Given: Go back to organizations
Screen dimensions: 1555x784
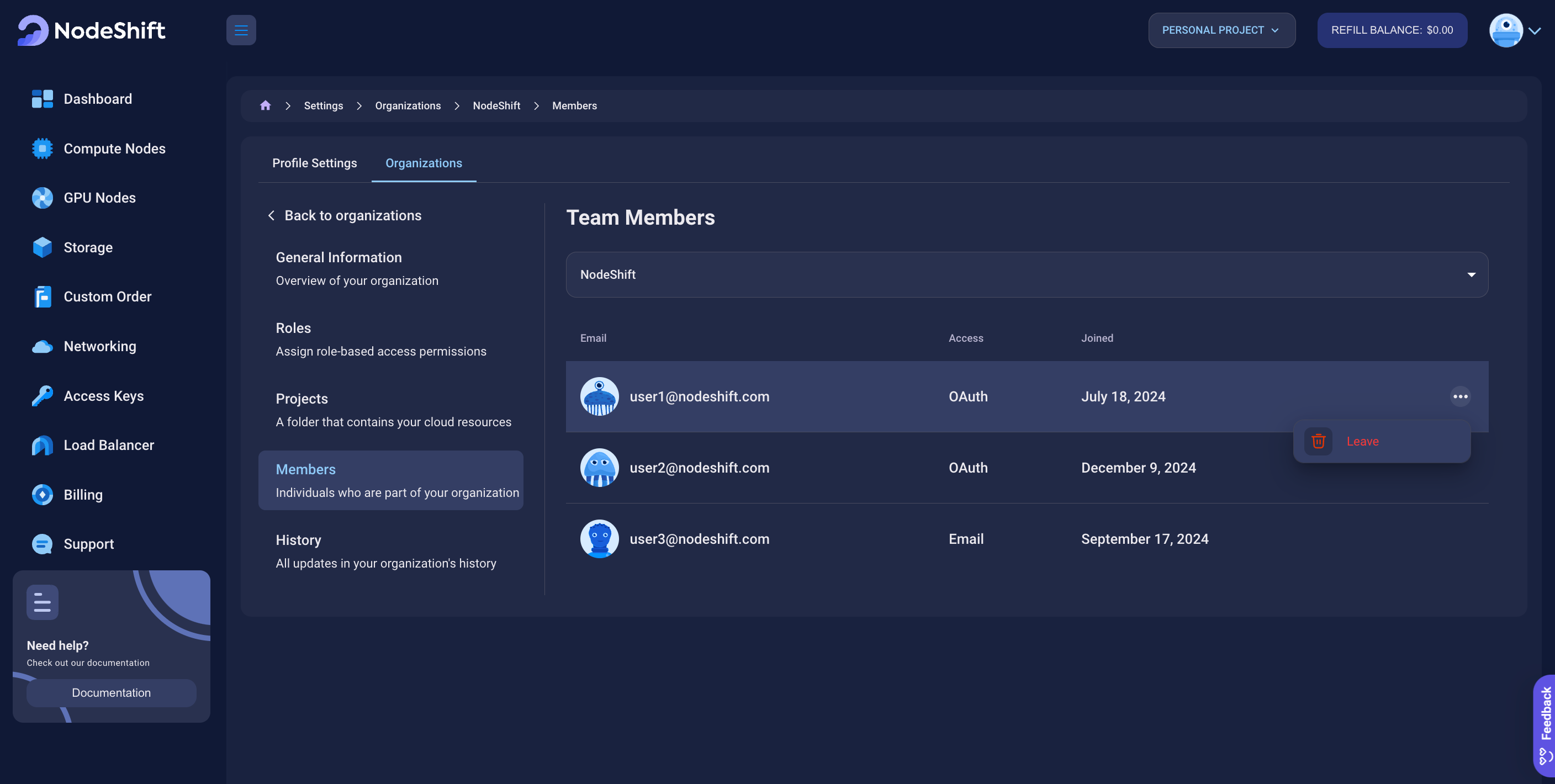Looking at the screenshot, I should point(345,215).
